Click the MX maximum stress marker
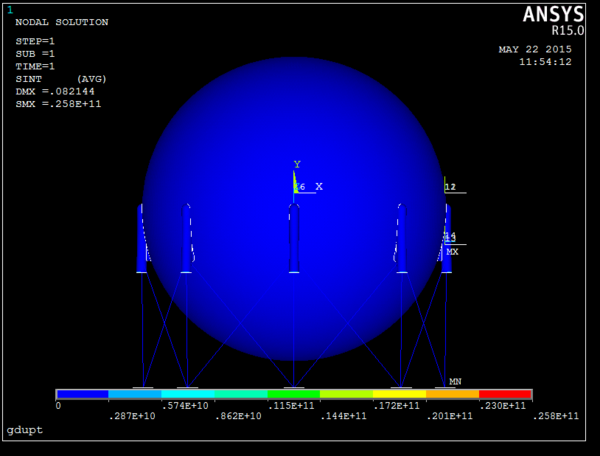This screenshot has height=456, width=600. pos(452,252)
